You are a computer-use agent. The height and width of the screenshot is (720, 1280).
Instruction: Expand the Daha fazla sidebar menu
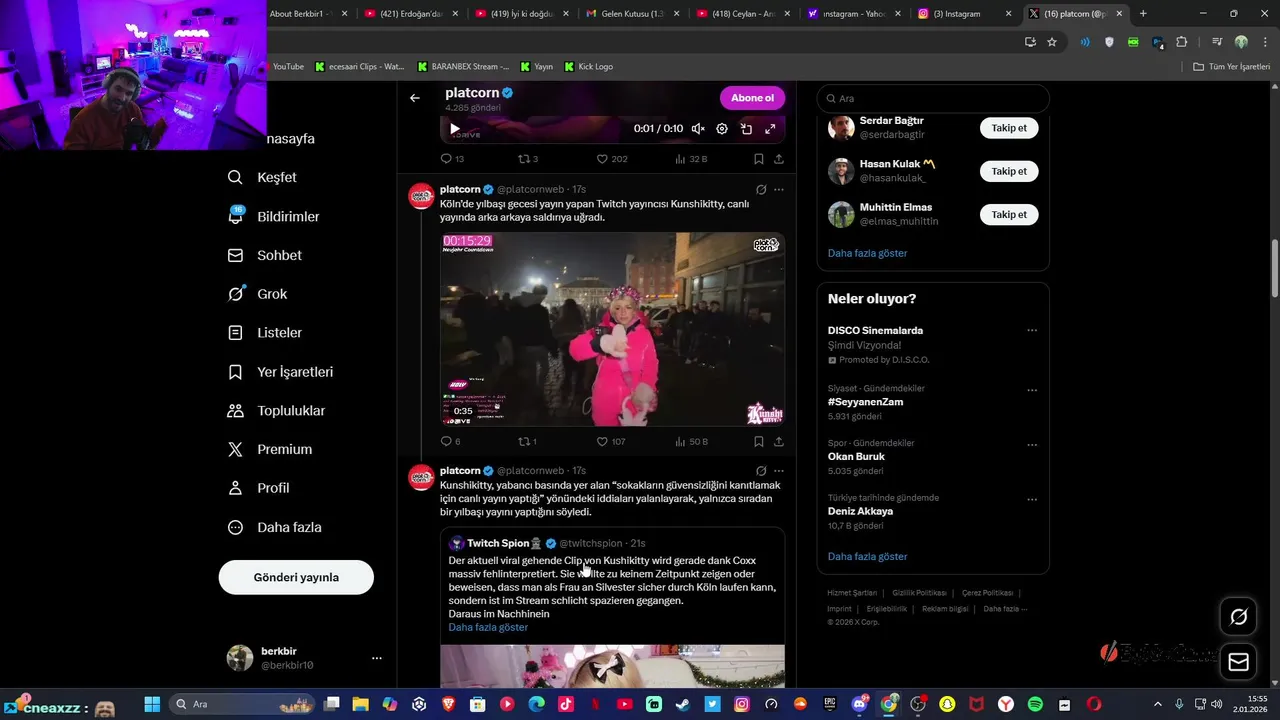[275, 527]
